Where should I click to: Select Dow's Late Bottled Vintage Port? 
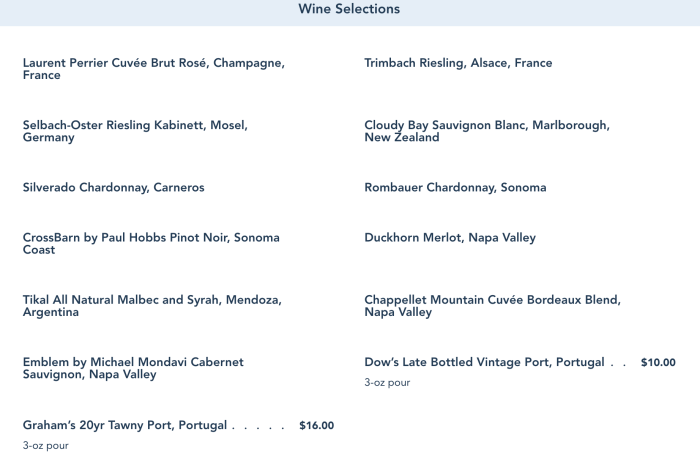(484, 363)
